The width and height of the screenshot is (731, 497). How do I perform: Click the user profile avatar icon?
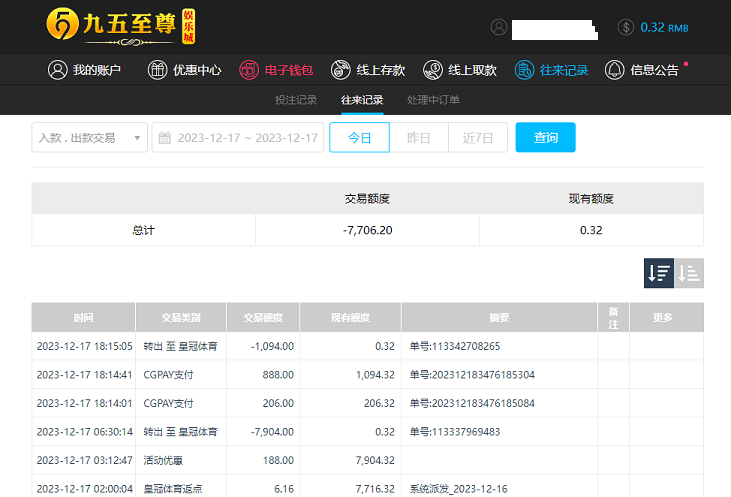[x=499, y=27]
